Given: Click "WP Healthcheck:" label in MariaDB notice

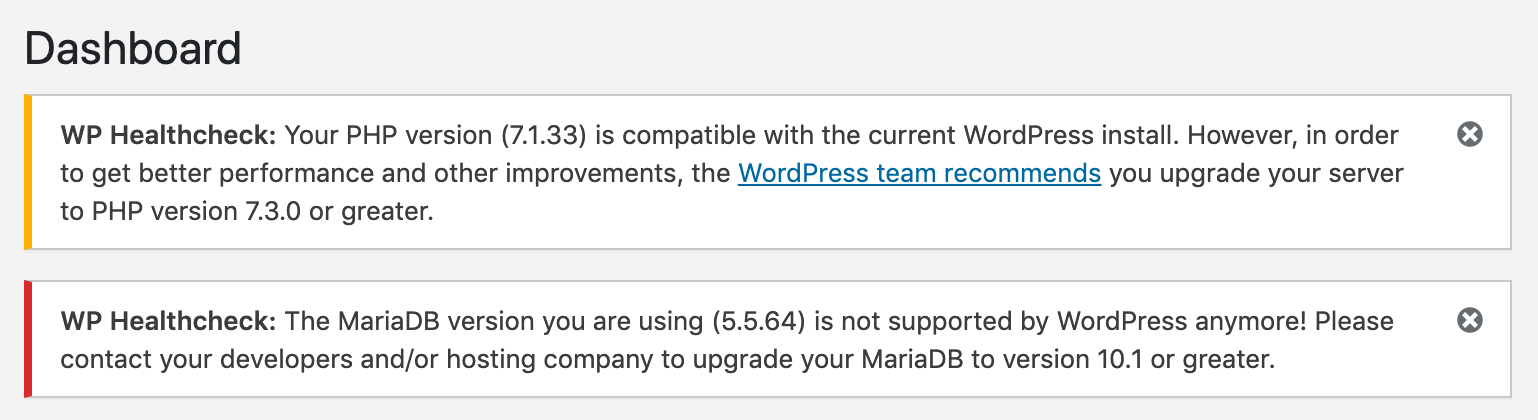Looking at the screenshot, I should (168, 321).
